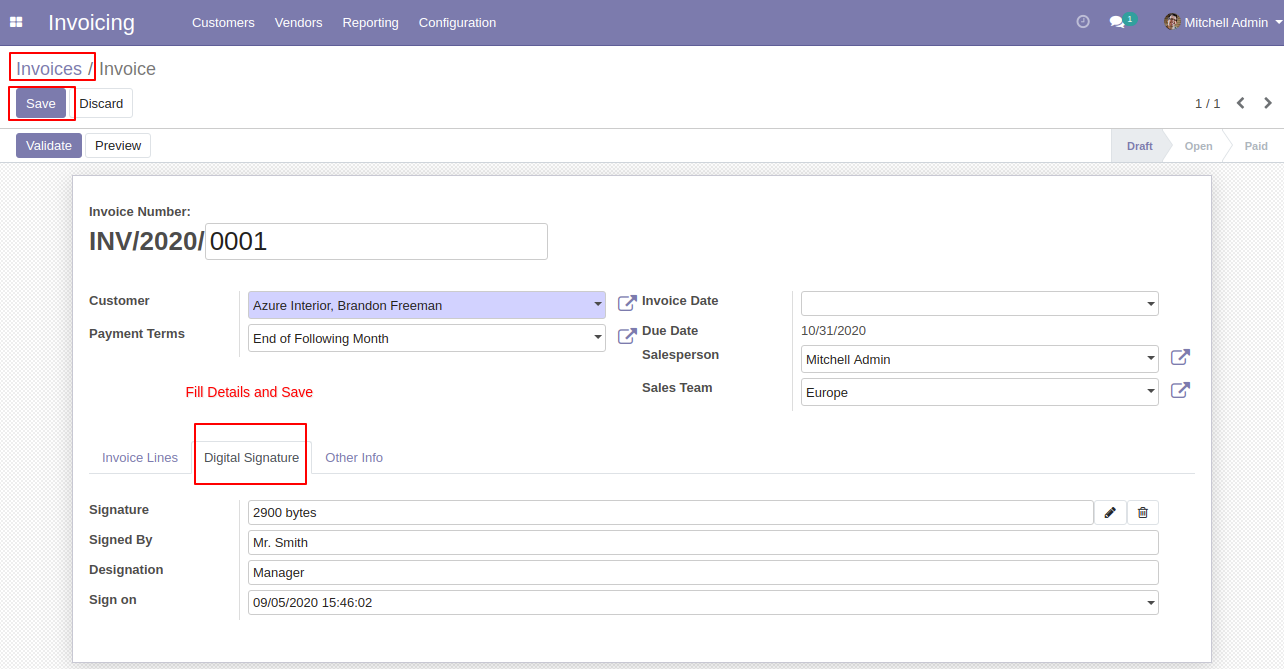Click the Mitchell Admin avatar picture
The height and width of the screenshot is (669, 1284).
pyautogui.click(x=1172, y=22)
